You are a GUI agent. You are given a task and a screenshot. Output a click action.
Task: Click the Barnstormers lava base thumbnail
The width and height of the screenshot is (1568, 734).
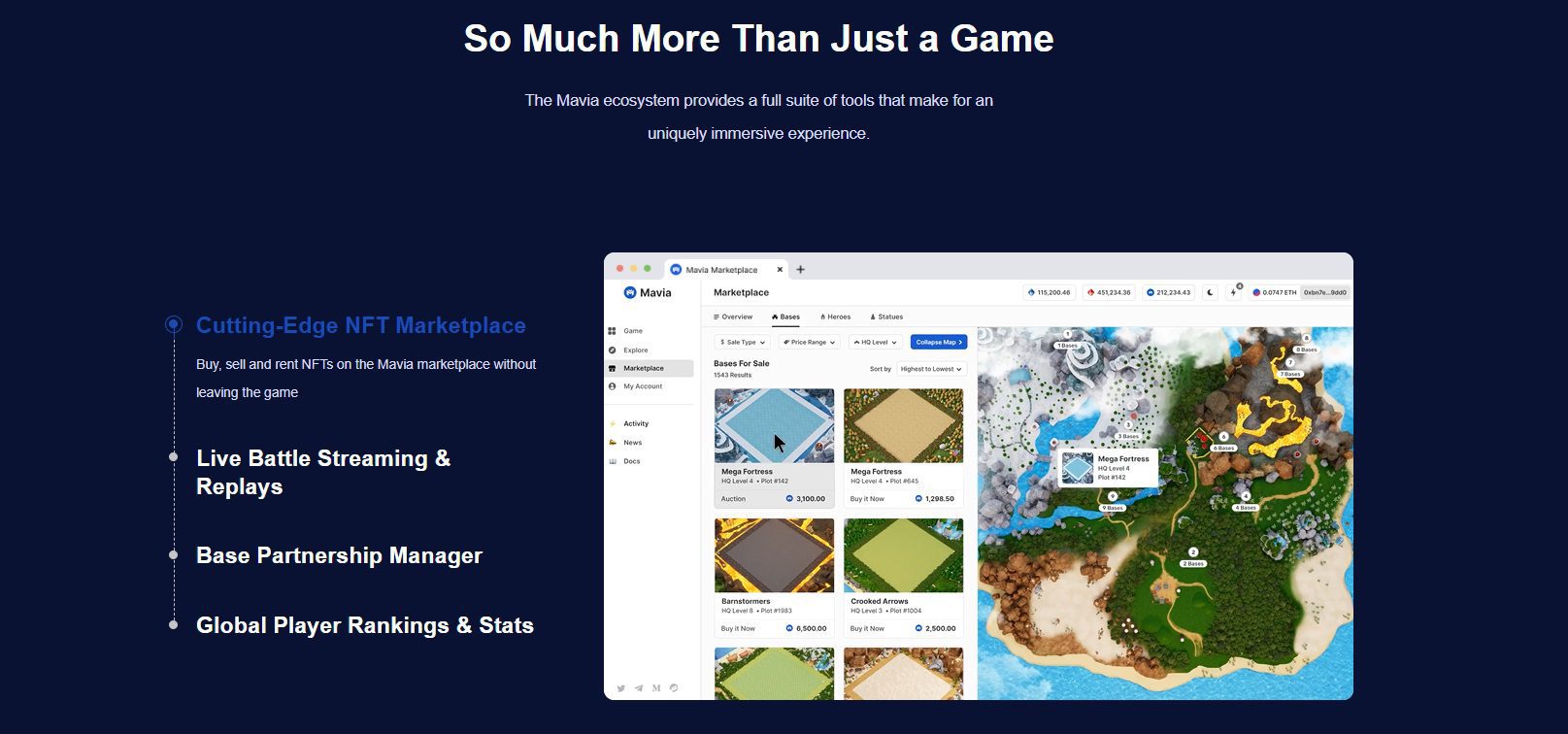click(774, 555)
